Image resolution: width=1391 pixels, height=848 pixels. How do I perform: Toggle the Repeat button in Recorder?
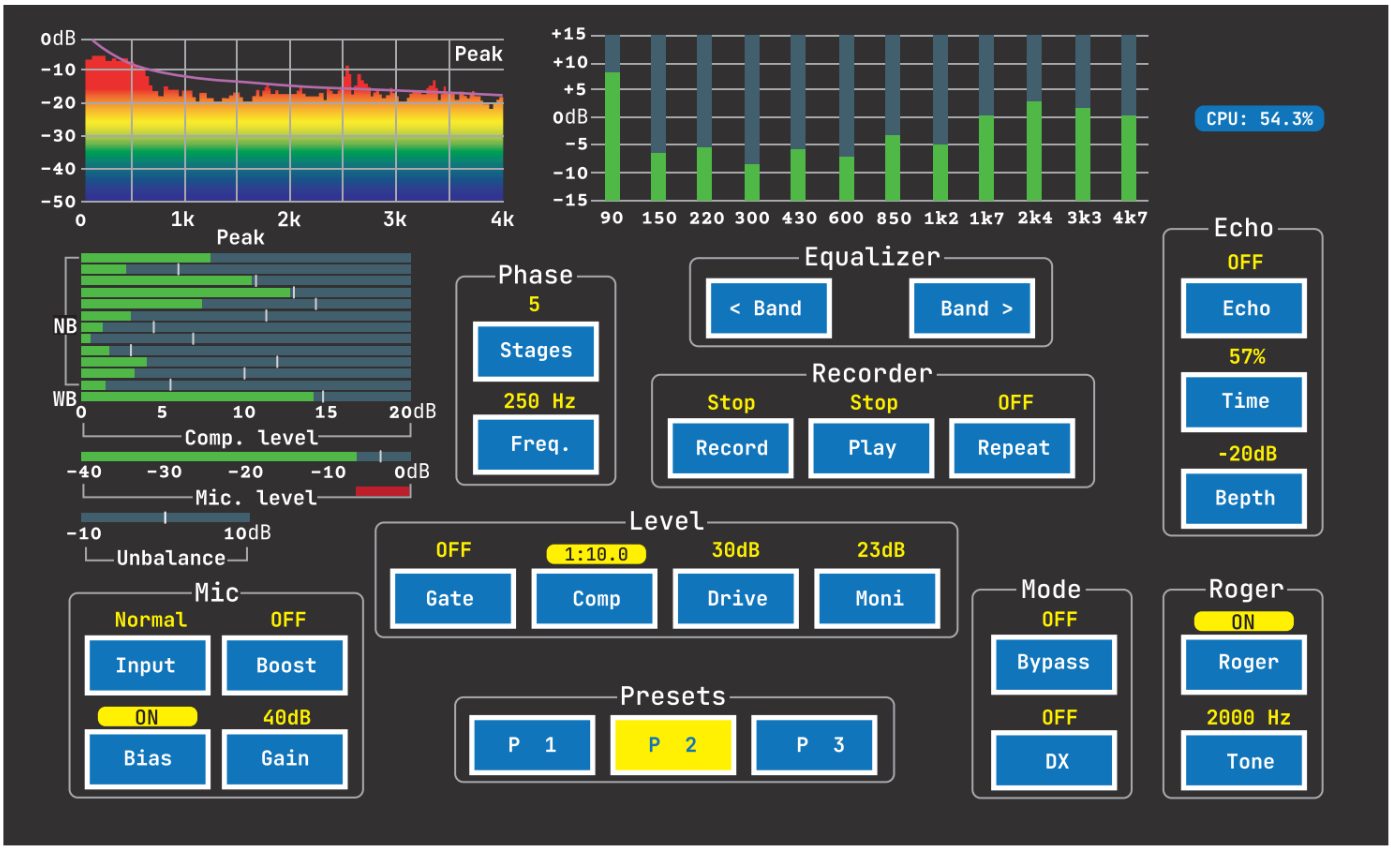coord(1012,448)
